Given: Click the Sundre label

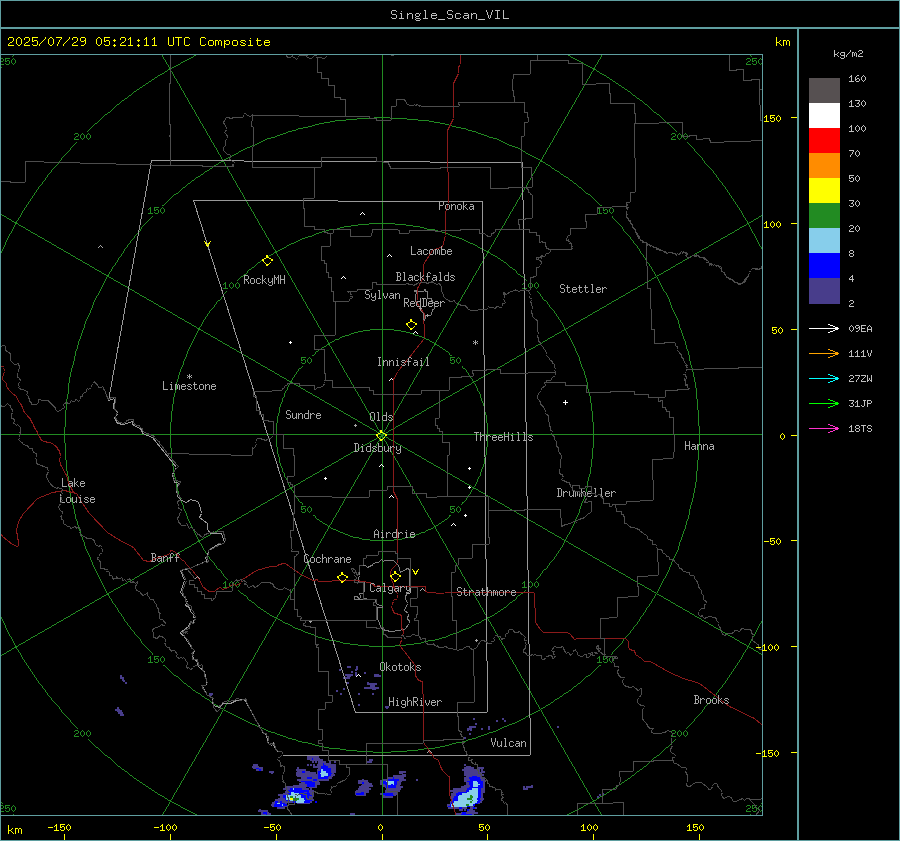Looking at the screenshot, I should (303, 415).
